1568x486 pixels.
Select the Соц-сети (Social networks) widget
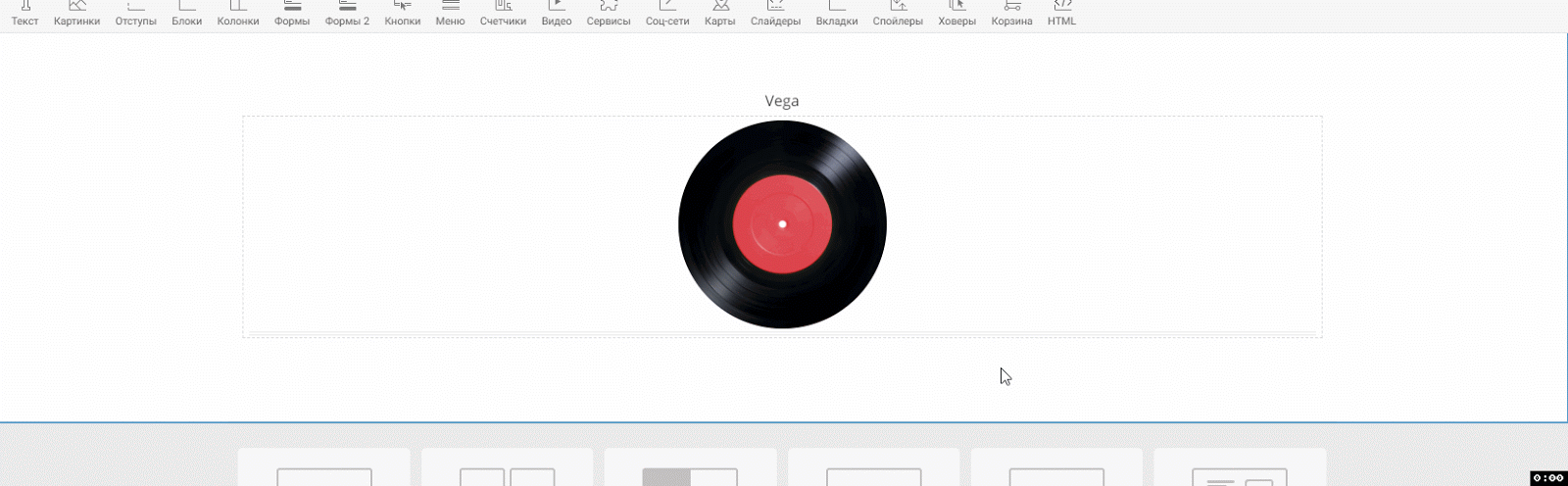coord(667,14)
